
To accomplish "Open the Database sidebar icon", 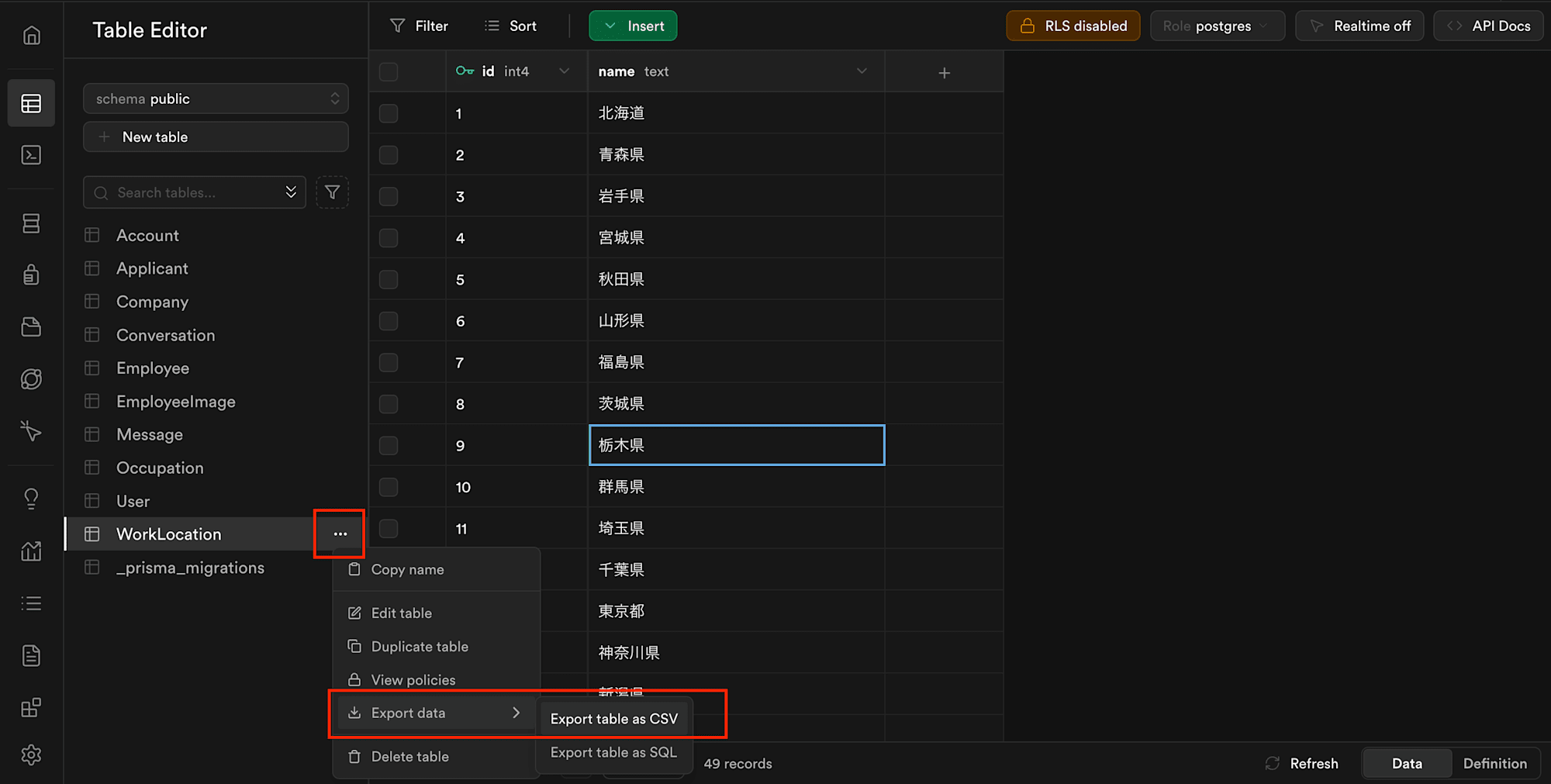I will click(x=31, y=223).
